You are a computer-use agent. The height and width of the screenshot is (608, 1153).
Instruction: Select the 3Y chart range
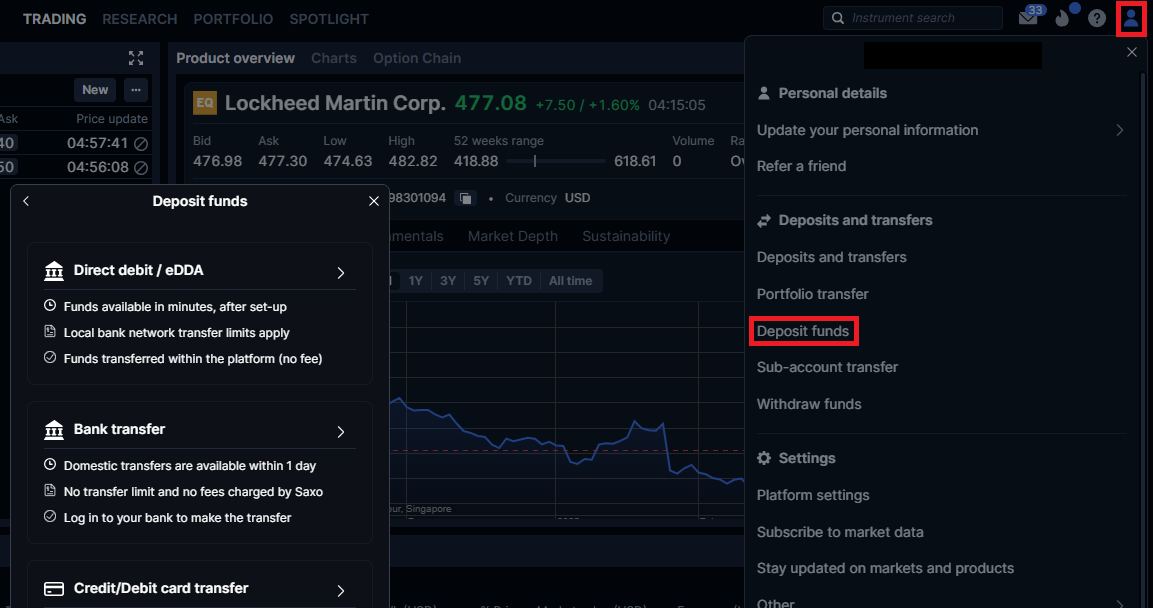tap(448, 281)
